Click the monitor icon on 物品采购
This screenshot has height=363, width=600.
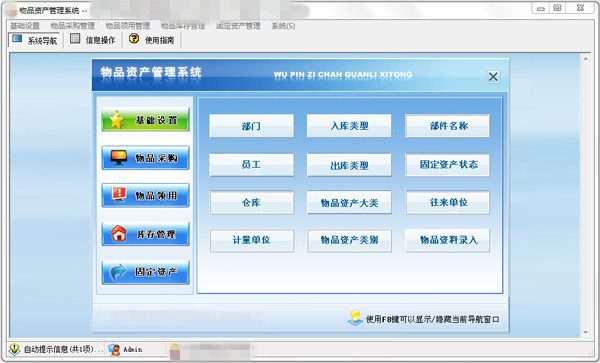click(119, 157)
